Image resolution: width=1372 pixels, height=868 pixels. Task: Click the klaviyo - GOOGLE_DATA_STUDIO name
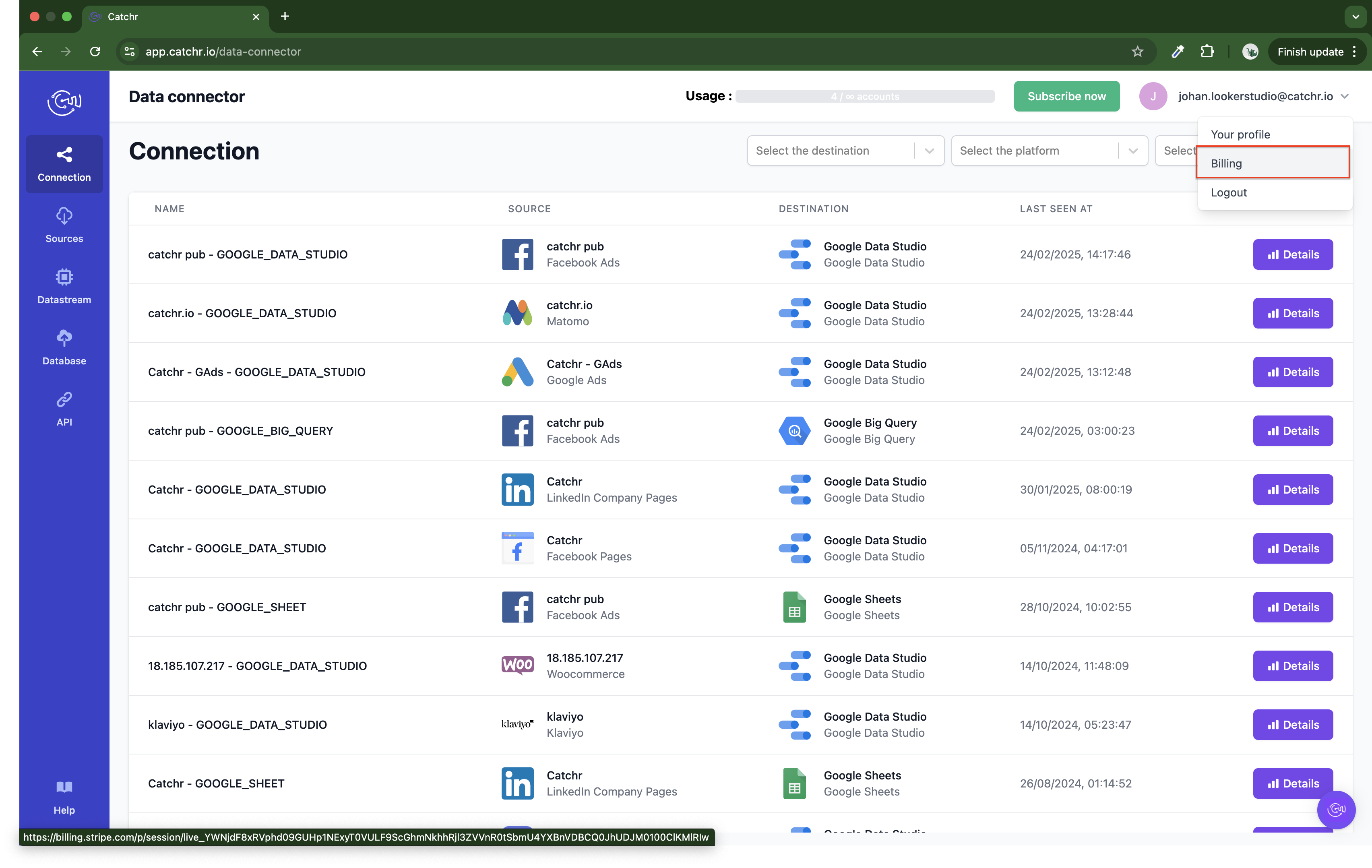coord(237,724)
